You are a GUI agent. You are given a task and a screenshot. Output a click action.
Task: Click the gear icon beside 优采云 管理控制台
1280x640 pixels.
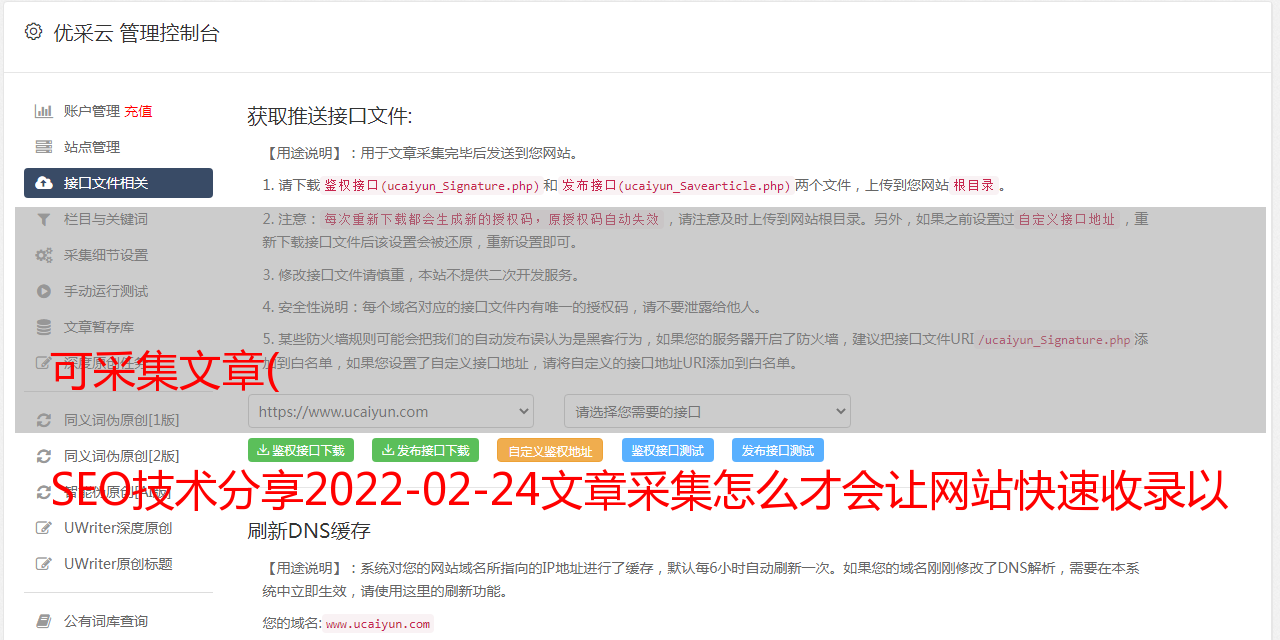coord(33,32)
